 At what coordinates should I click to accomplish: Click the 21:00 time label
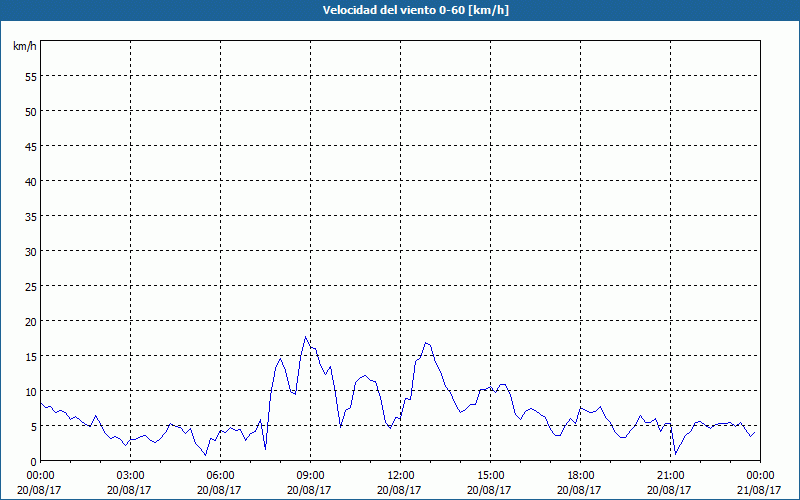click(670, 476)
